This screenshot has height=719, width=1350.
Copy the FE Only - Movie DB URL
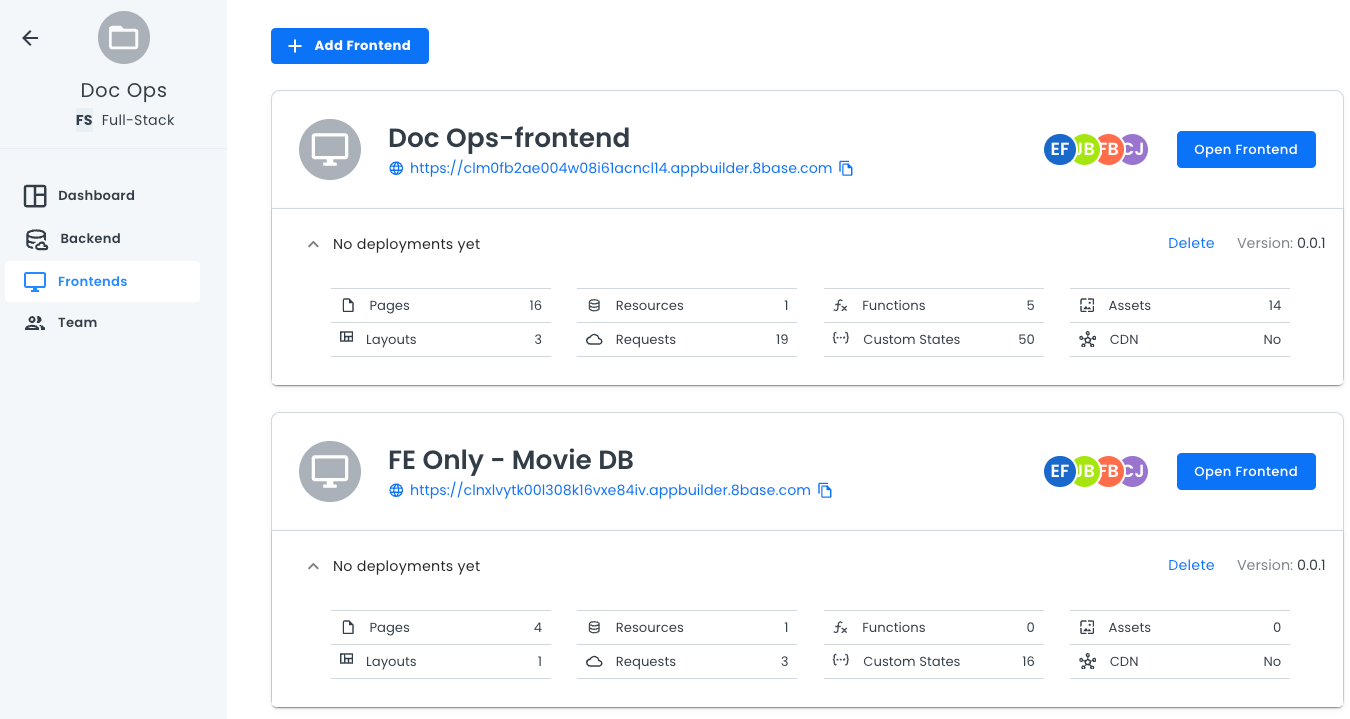click(x=825, y=491)
